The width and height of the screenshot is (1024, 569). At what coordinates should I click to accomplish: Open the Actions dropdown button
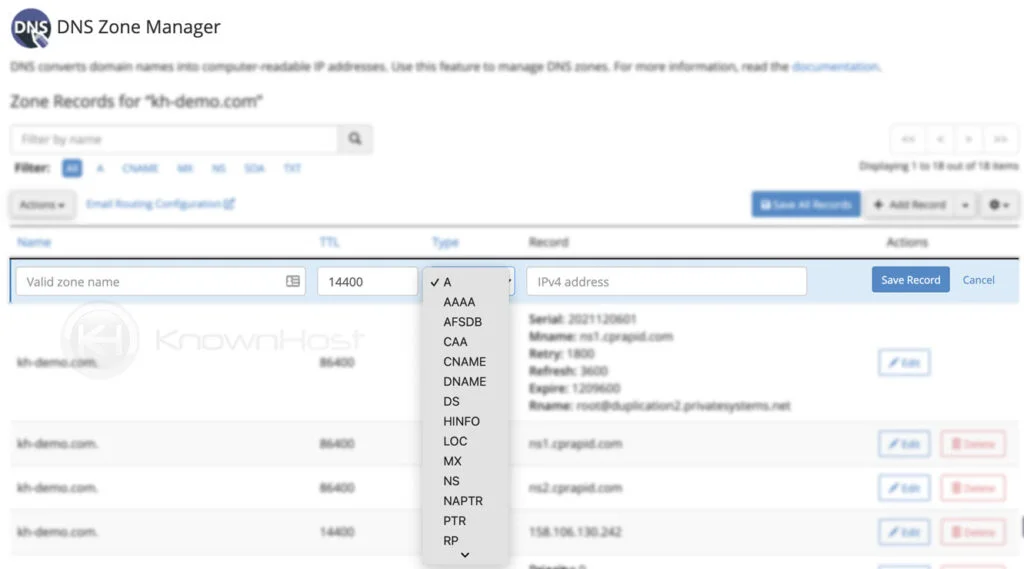pos(42,204)
